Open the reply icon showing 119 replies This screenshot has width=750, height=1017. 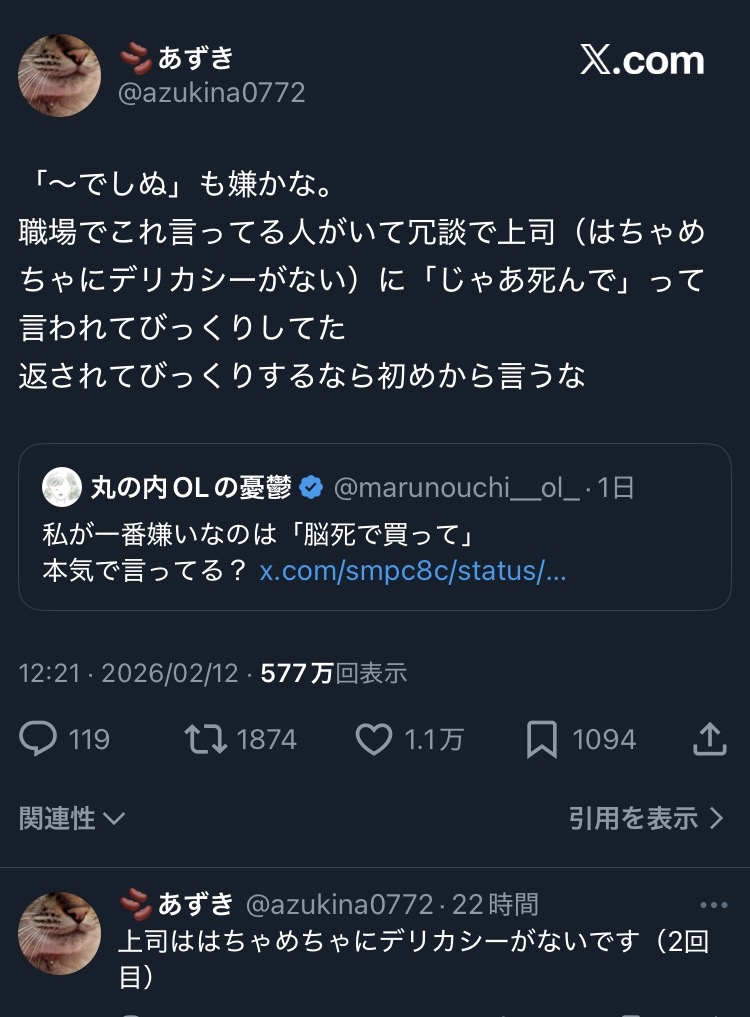pos(39,739)
